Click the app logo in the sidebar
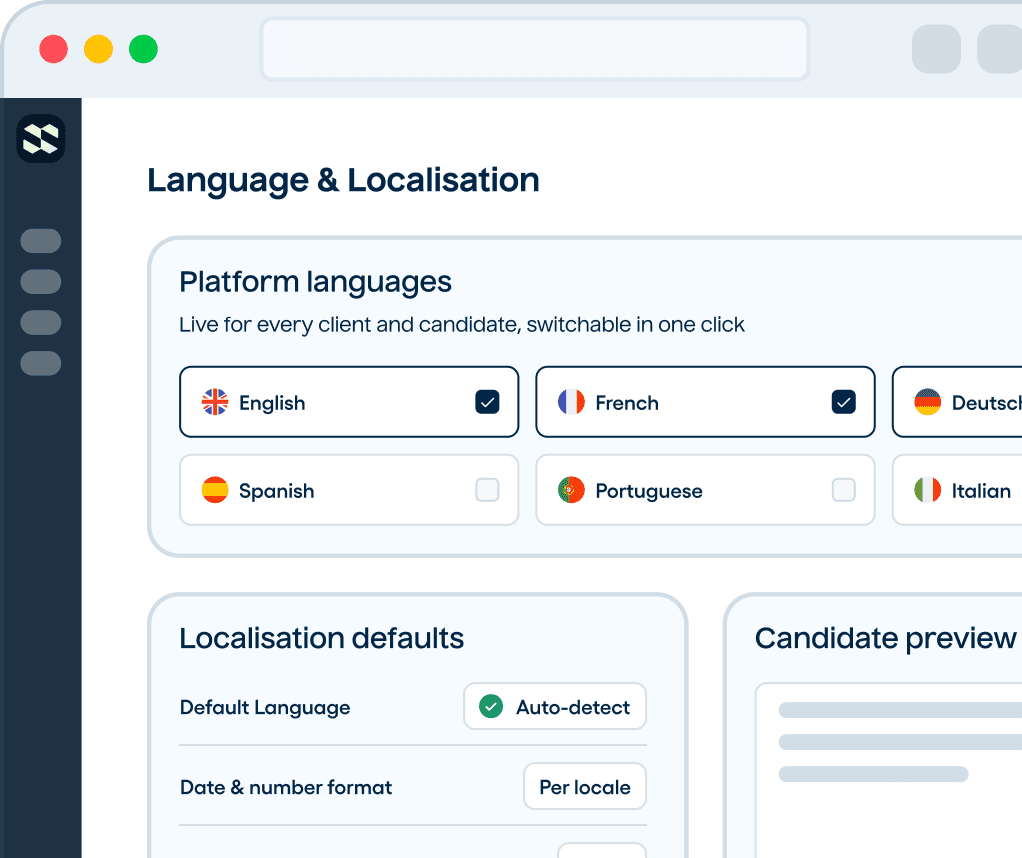Image resolution: width=1022 pixels, height=858 pixels. pos(40,138)
